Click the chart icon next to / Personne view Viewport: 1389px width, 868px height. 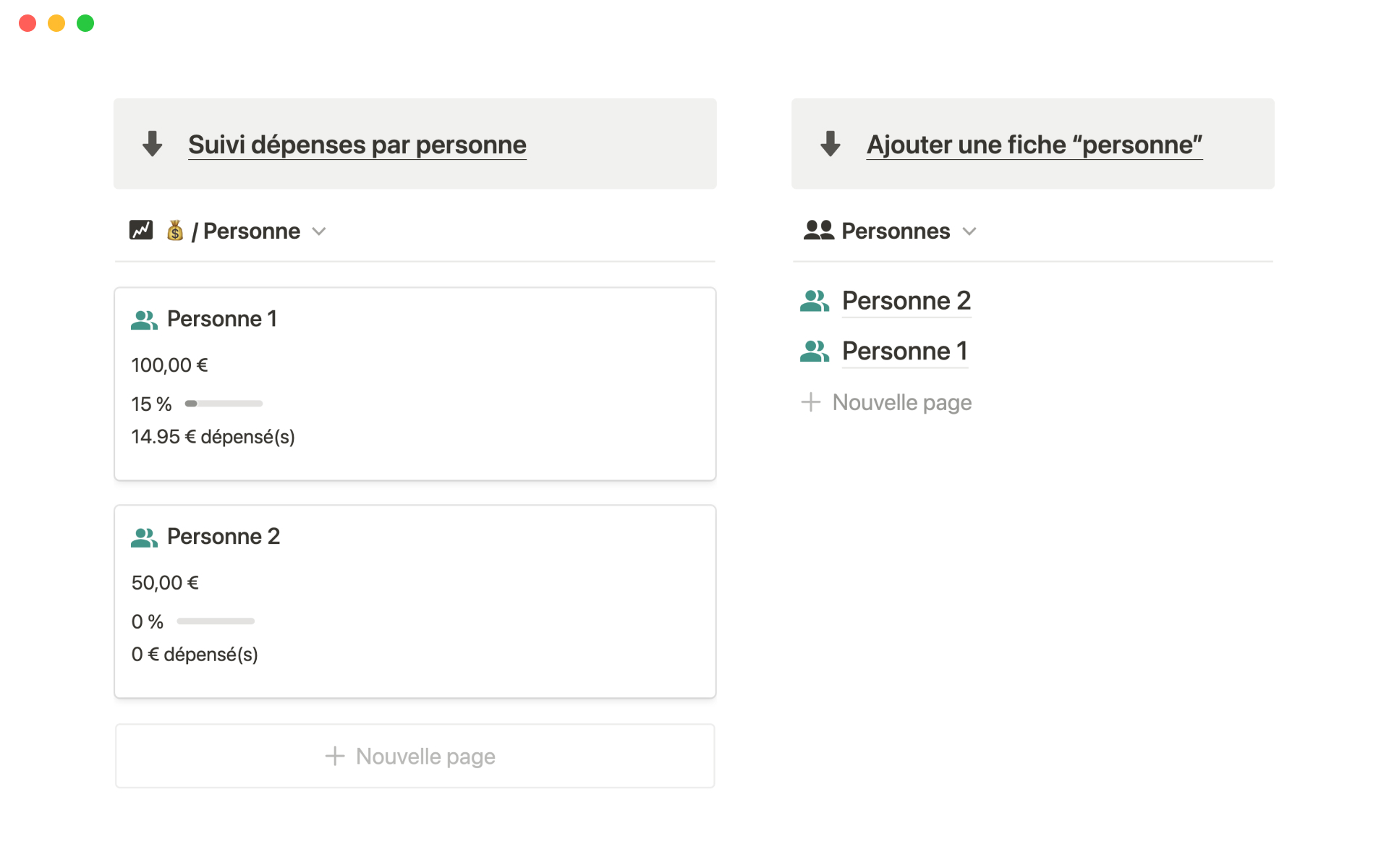[141, 230]
